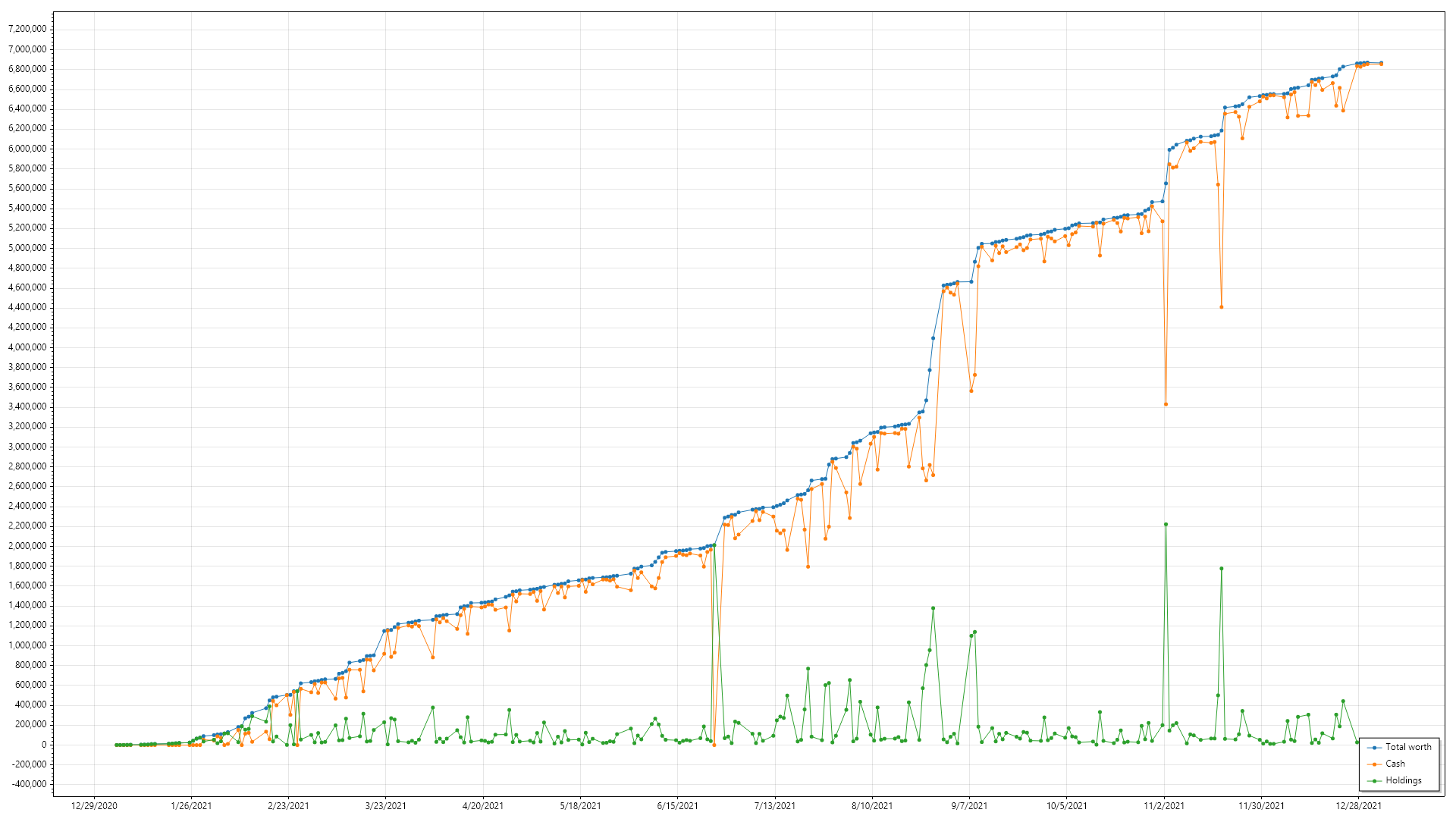Click the 7,200,000 y-axis label
Viewport: 1456px width, 819px height.
27,29
